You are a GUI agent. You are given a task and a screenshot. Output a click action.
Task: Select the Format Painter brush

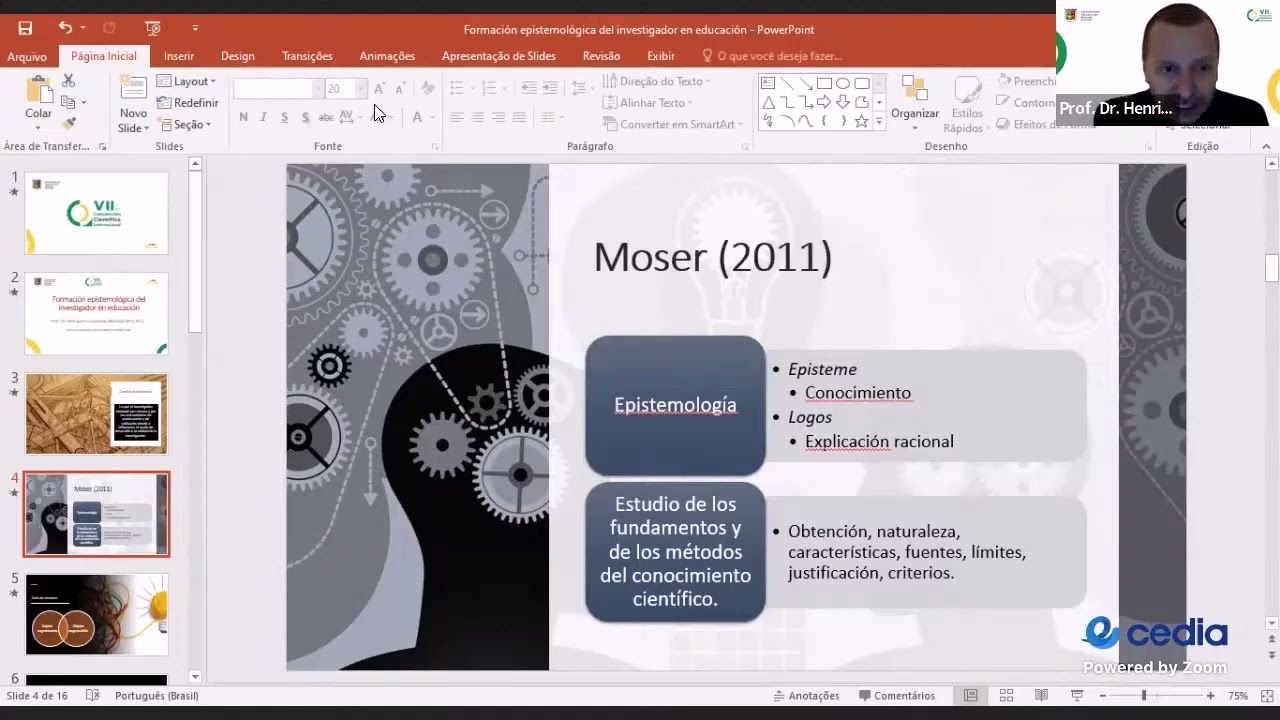68,124
